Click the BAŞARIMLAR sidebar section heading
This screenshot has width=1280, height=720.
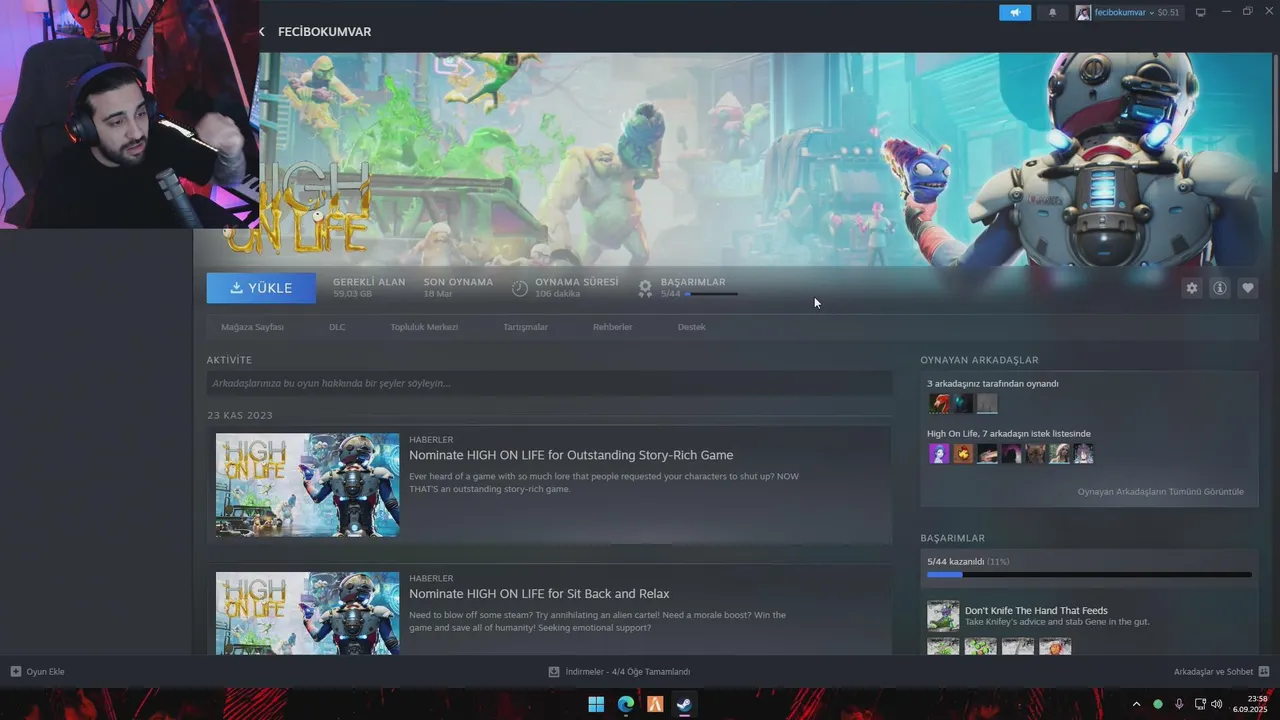953,538
